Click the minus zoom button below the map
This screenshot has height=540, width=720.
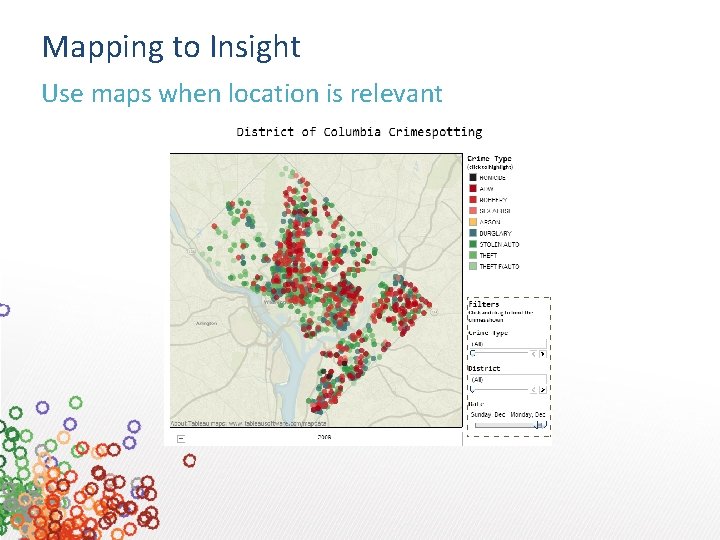[x=181, y=439]
